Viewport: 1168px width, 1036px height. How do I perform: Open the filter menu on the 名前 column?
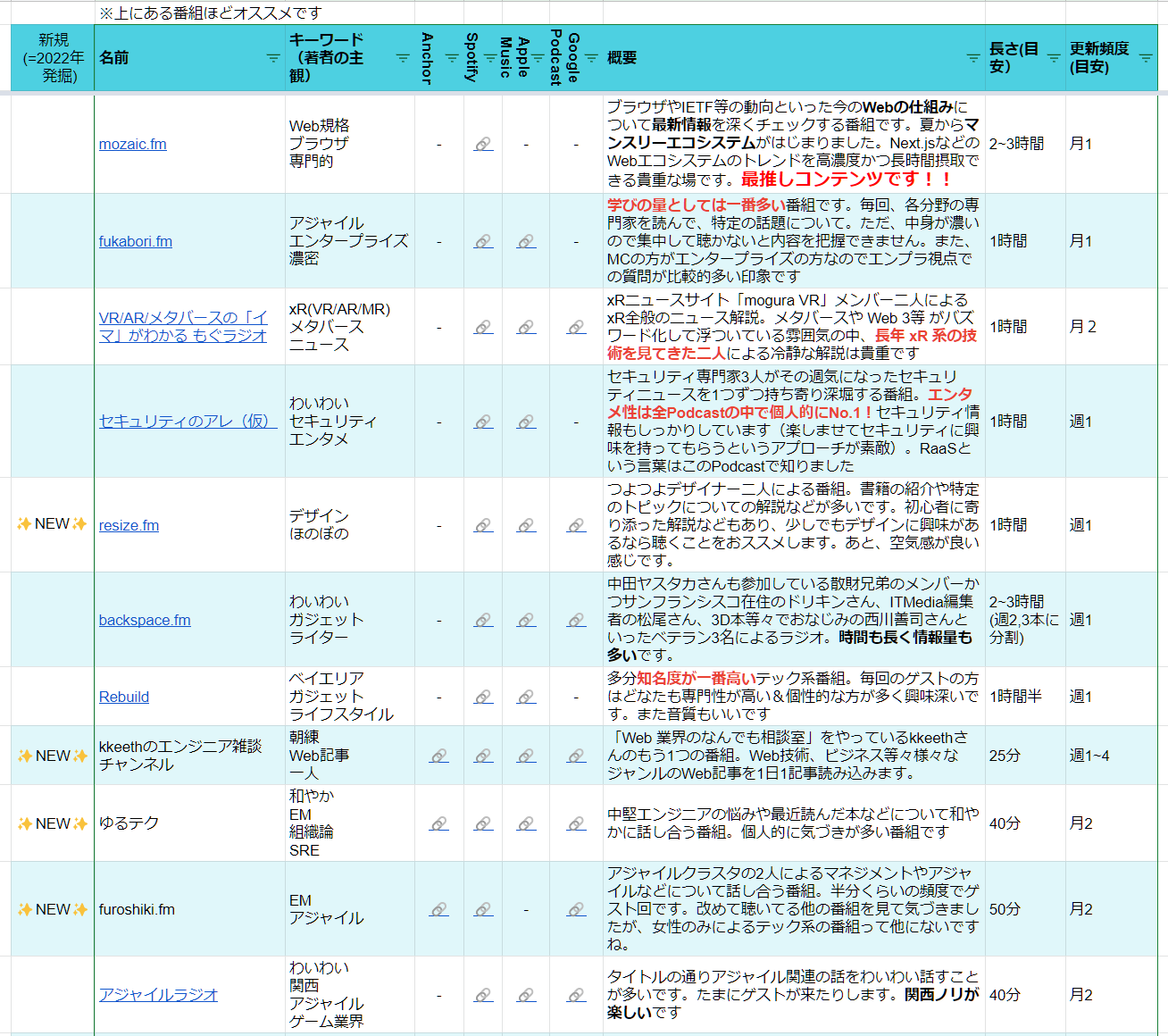pos(271,57)
